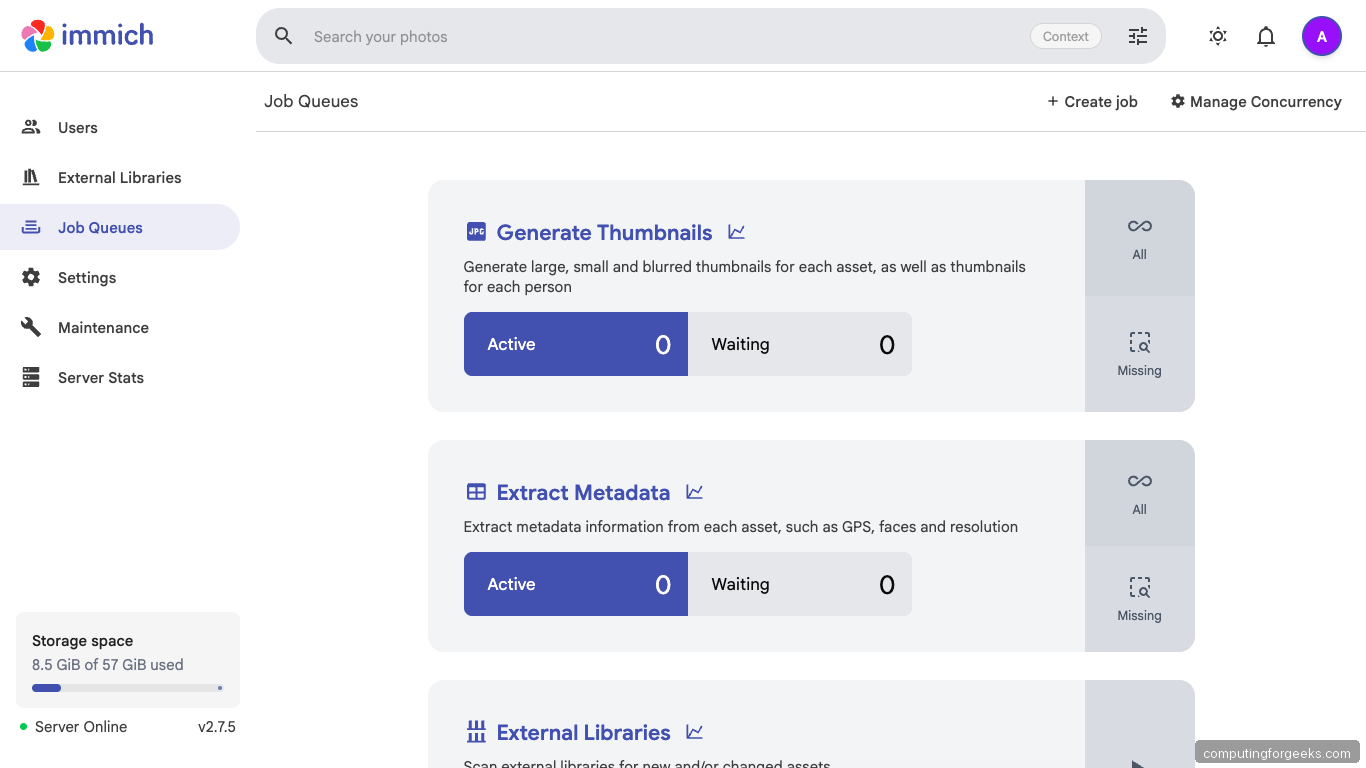Open the Generate Thumbnails statistics graph icon
Screen dimensions: 1366x768
pyautogui.click(x=736, y=231)
